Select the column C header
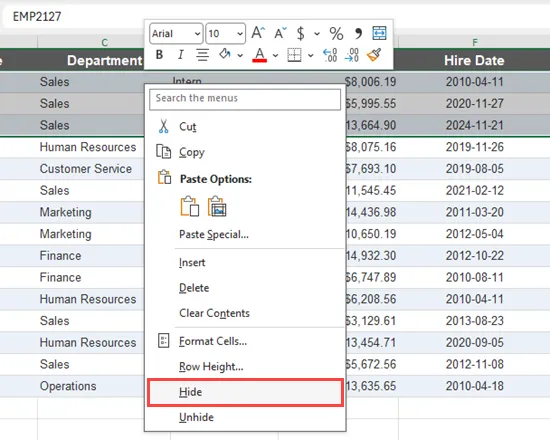The height and width of the screenshot is (440, 550). 104,42
